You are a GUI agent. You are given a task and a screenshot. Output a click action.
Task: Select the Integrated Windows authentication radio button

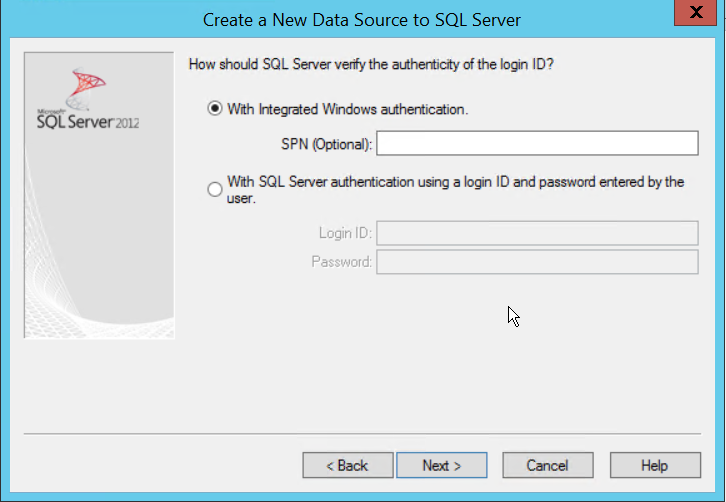[215, 110]
